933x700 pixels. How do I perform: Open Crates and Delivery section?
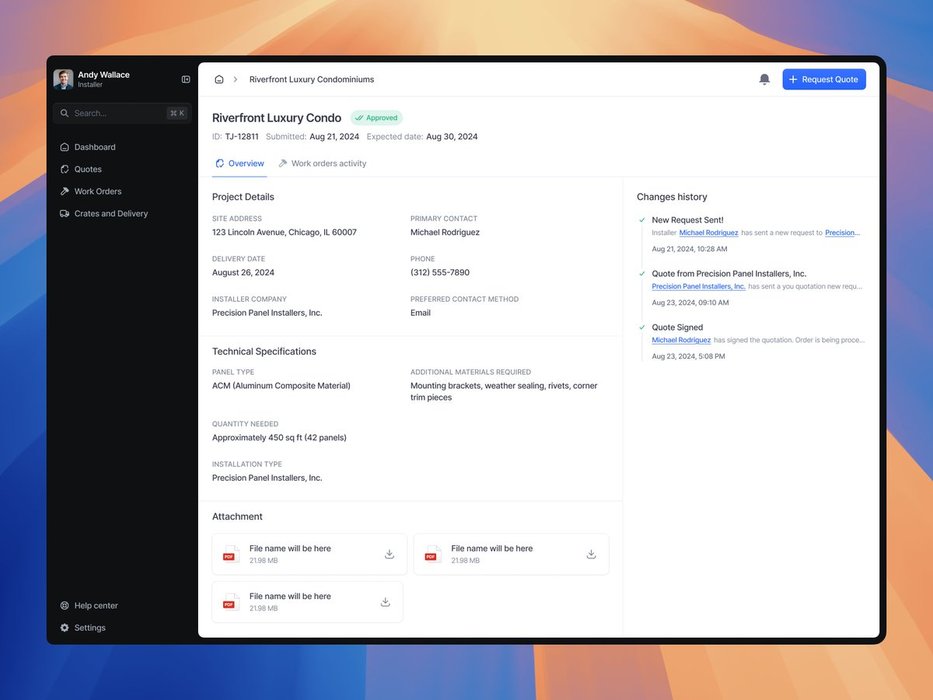(110, 213)
